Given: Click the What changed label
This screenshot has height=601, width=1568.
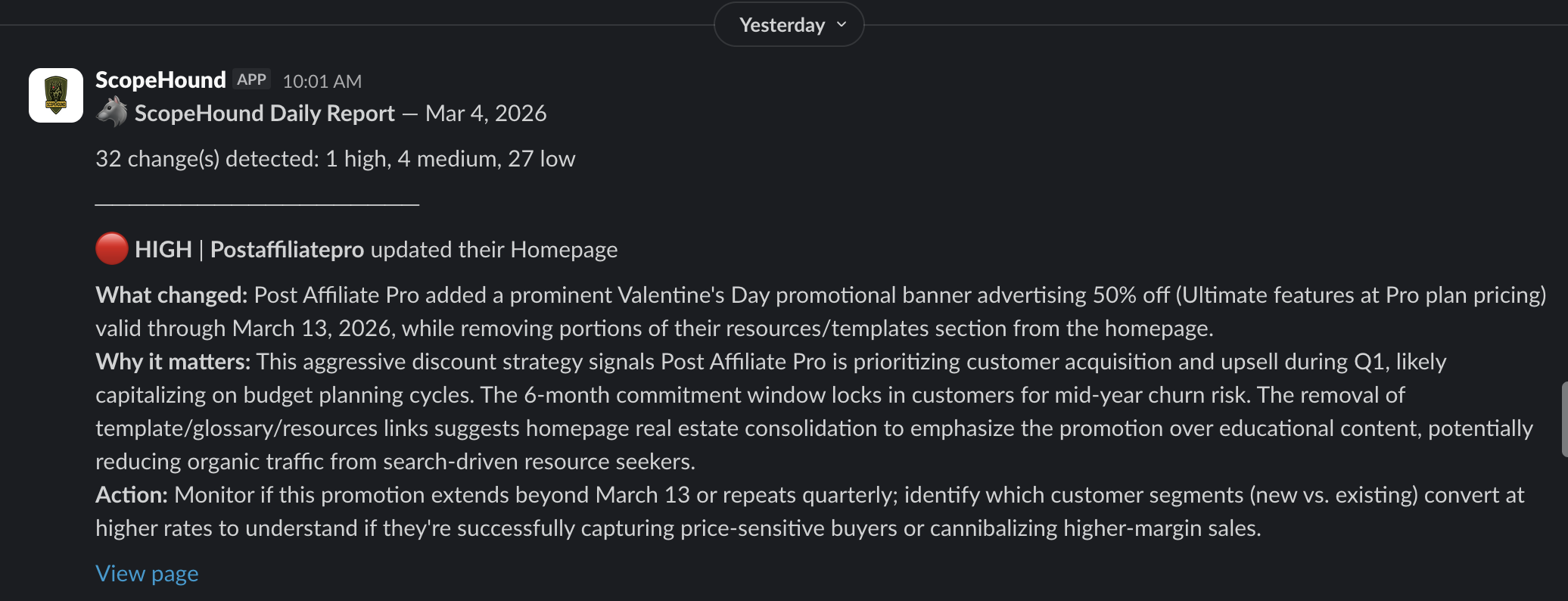Looking at the screenshot, I should (171, 295).
